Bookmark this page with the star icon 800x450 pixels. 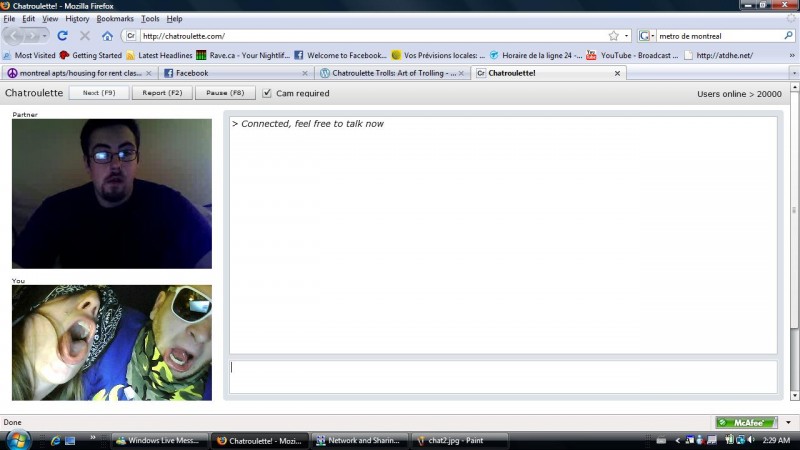coord(613,36)
